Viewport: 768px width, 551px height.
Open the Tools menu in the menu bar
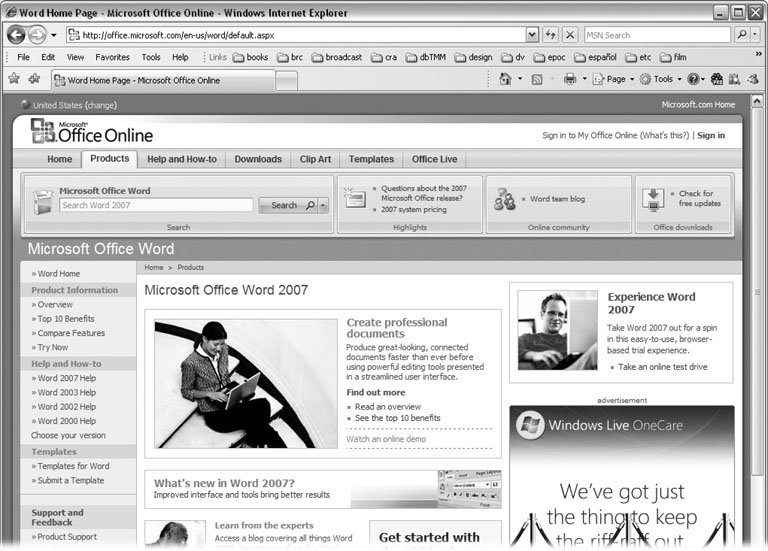click(x=151, y=57)
